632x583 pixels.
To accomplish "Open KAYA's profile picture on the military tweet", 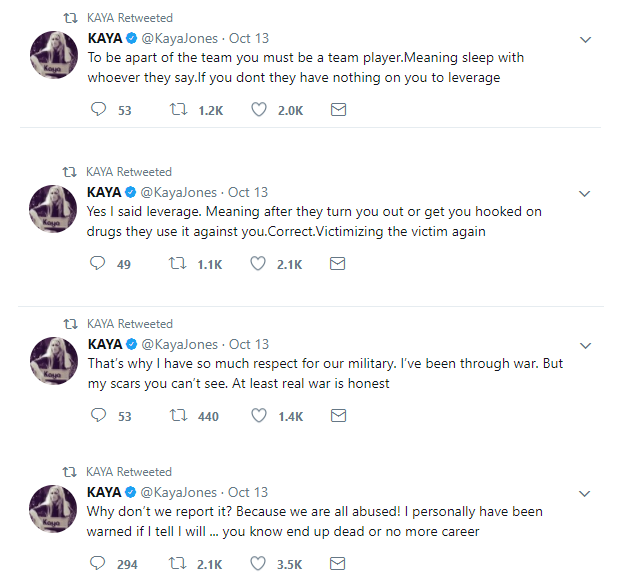I will tap(53, 362).
